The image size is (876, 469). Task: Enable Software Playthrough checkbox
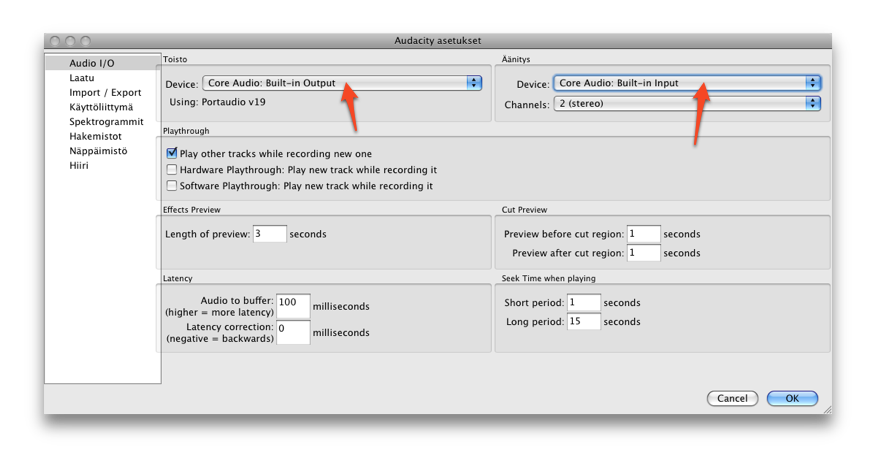point(172,186)
